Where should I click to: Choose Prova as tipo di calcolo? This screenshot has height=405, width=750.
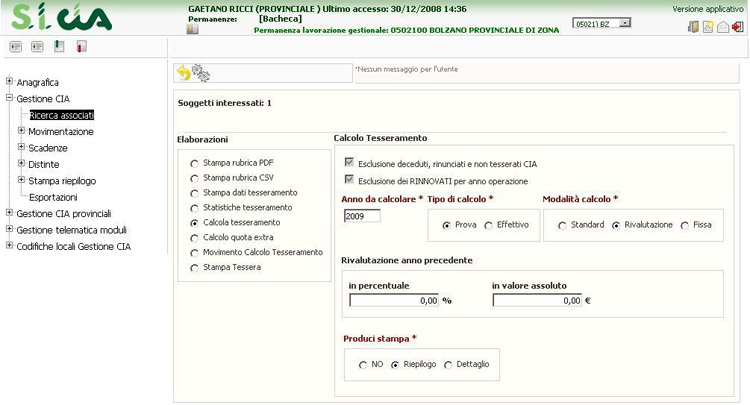point(446,225)
